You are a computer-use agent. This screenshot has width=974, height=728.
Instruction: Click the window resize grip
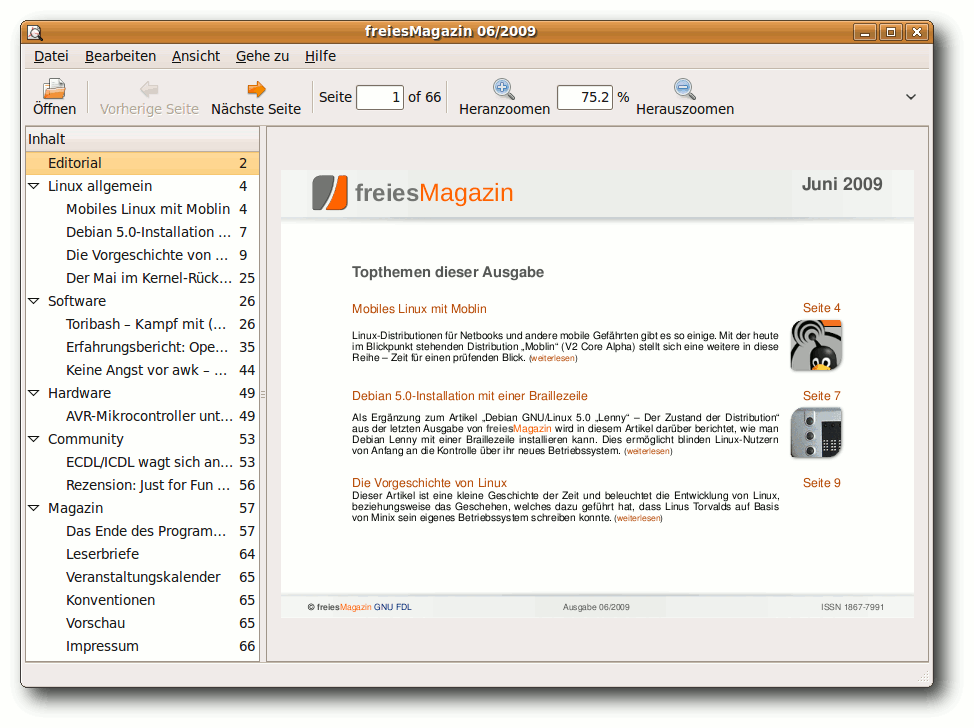[x=922, y=676]
